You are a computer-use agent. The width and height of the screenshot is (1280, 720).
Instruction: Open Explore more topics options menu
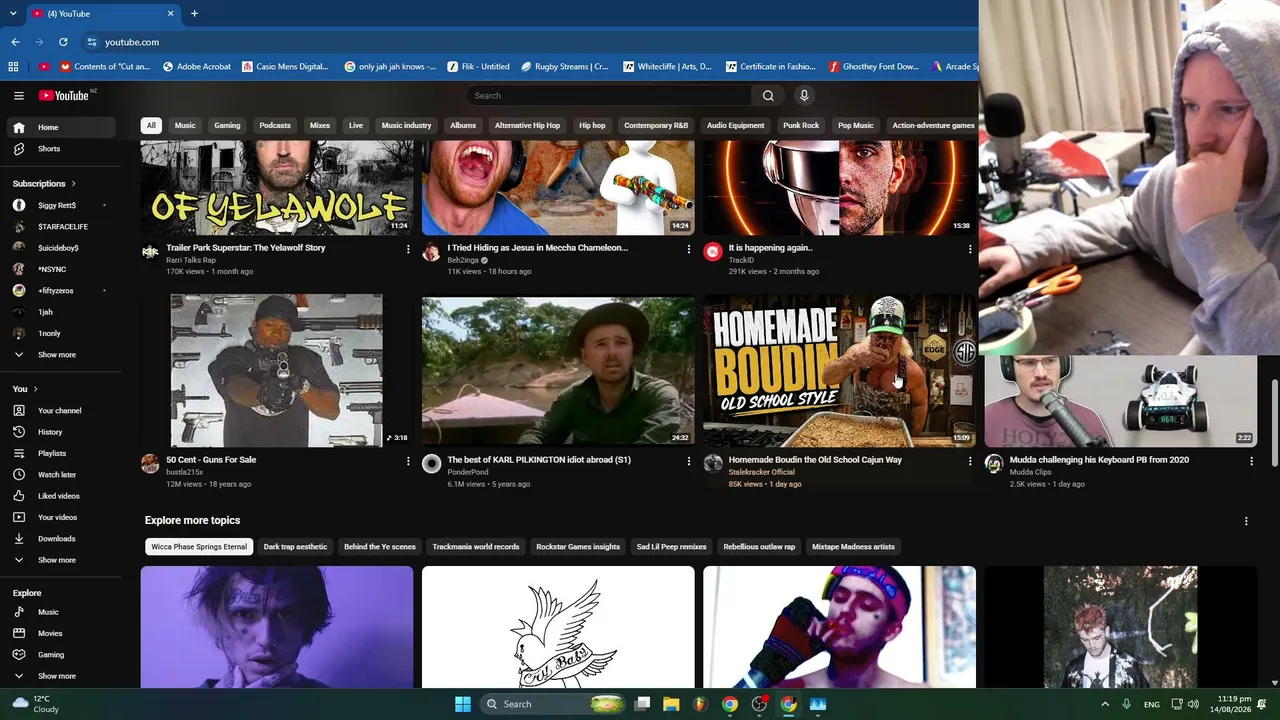1246,521
